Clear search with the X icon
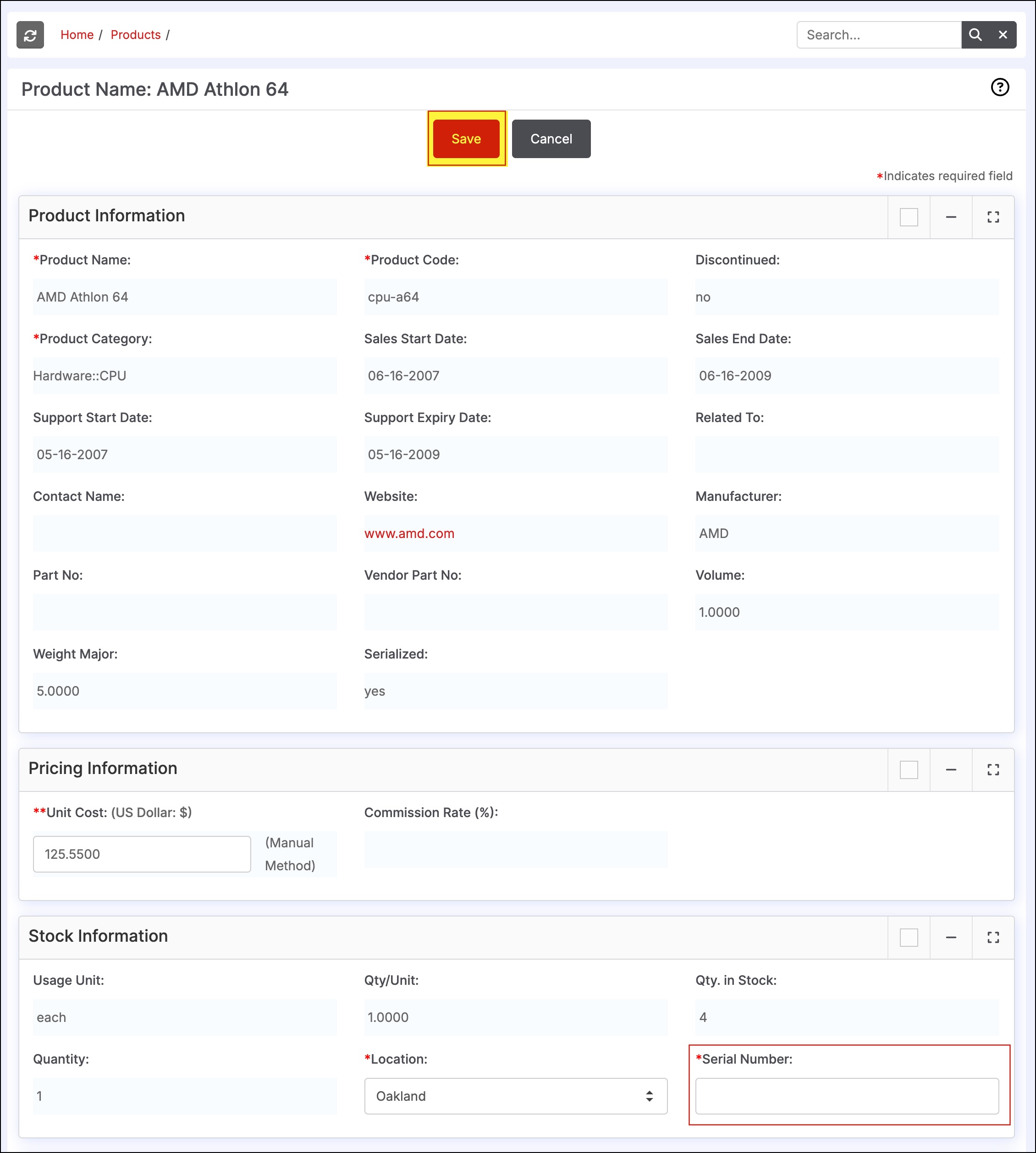 tap(1003, 35)
